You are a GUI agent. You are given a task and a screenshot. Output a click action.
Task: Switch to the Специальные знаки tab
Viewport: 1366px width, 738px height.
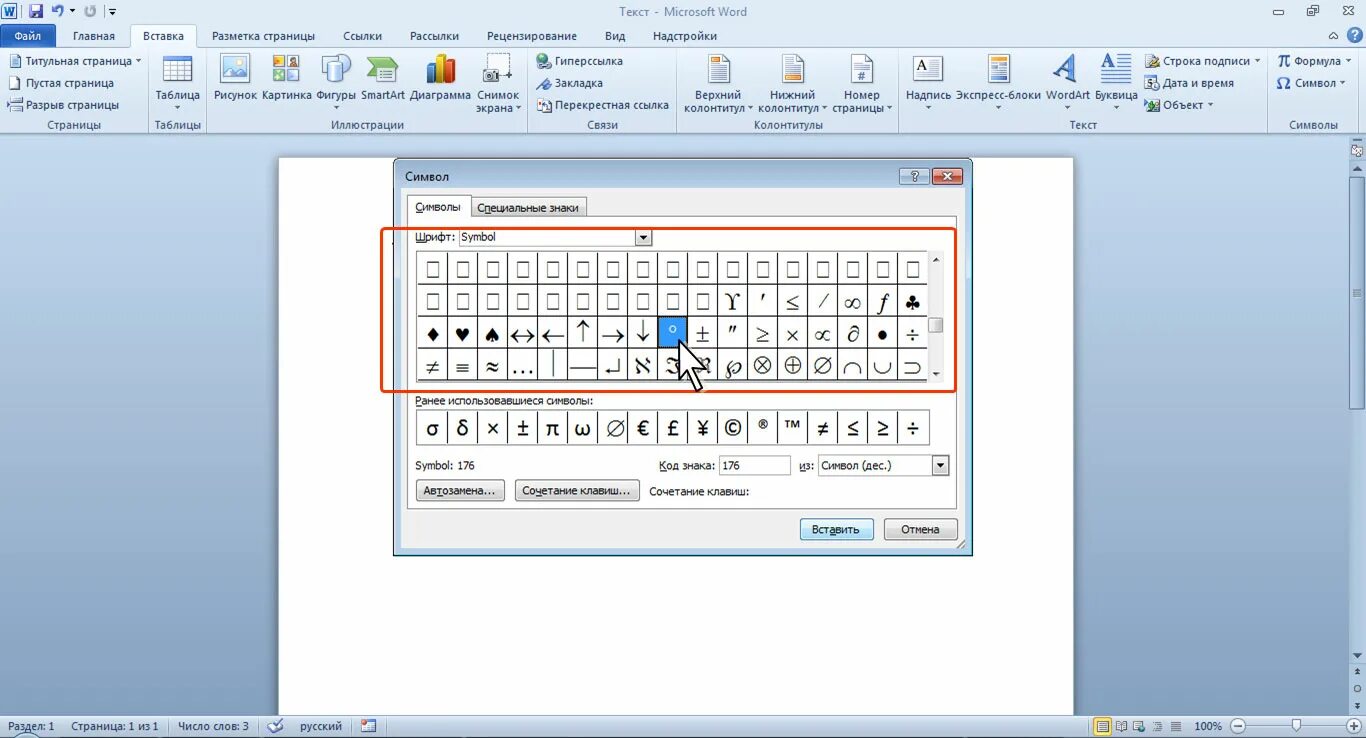527,207
